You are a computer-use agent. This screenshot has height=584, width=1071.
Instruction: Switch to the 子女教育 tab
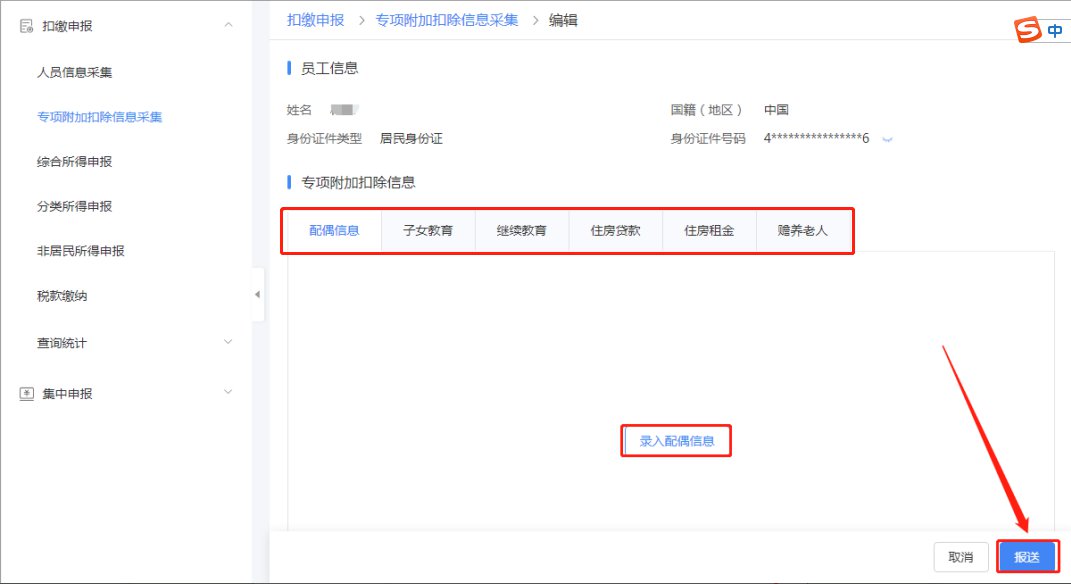point(427,230)
